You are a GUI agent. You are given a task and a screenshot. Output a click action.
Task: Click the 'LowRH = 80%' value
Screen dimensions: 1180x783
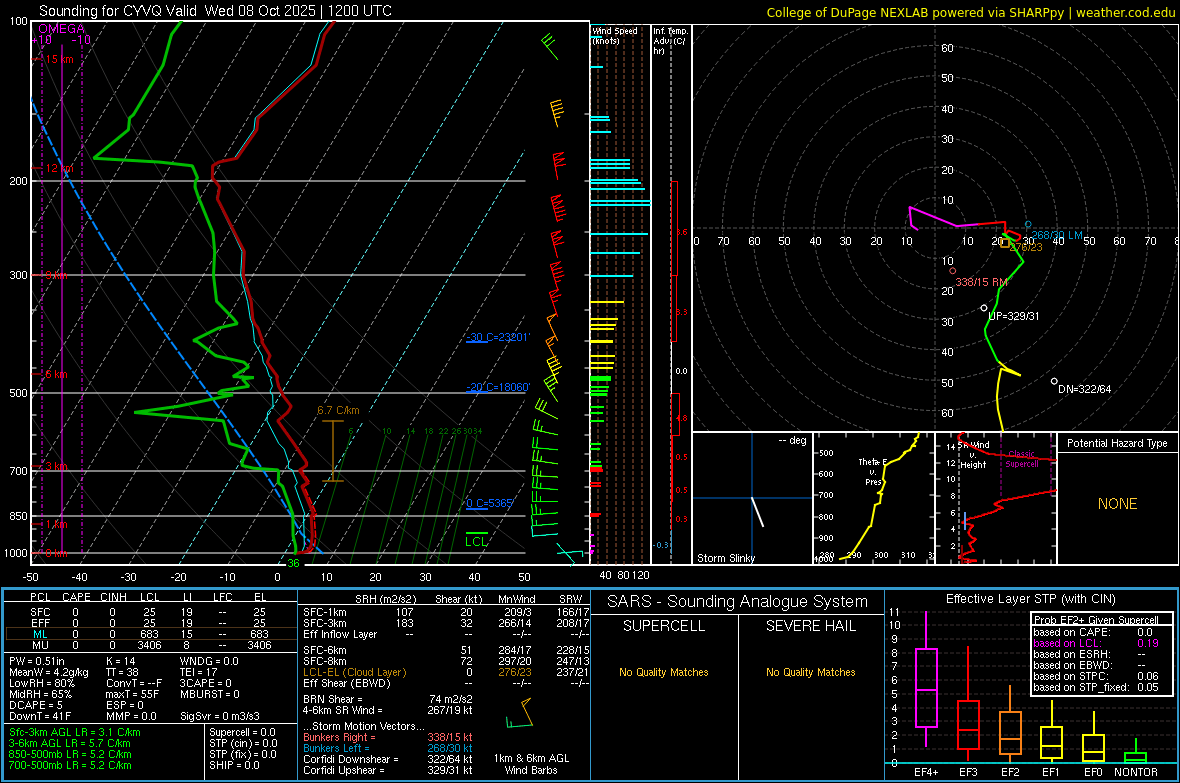(x=42, y=684)
